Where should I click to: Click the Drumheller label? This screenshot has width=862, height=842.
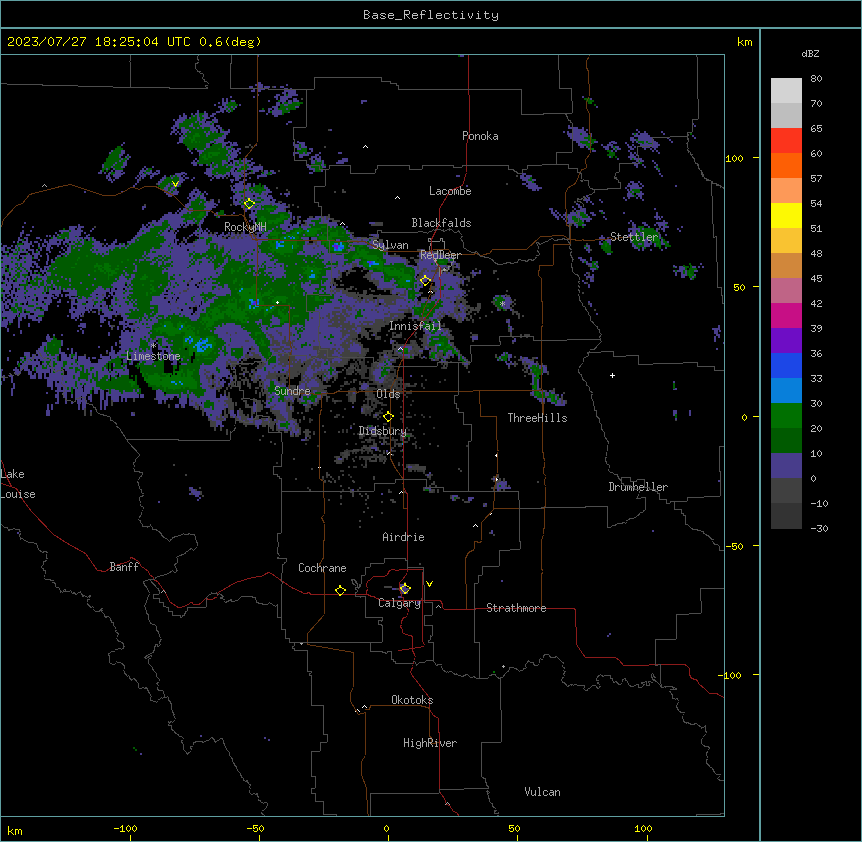638,487
